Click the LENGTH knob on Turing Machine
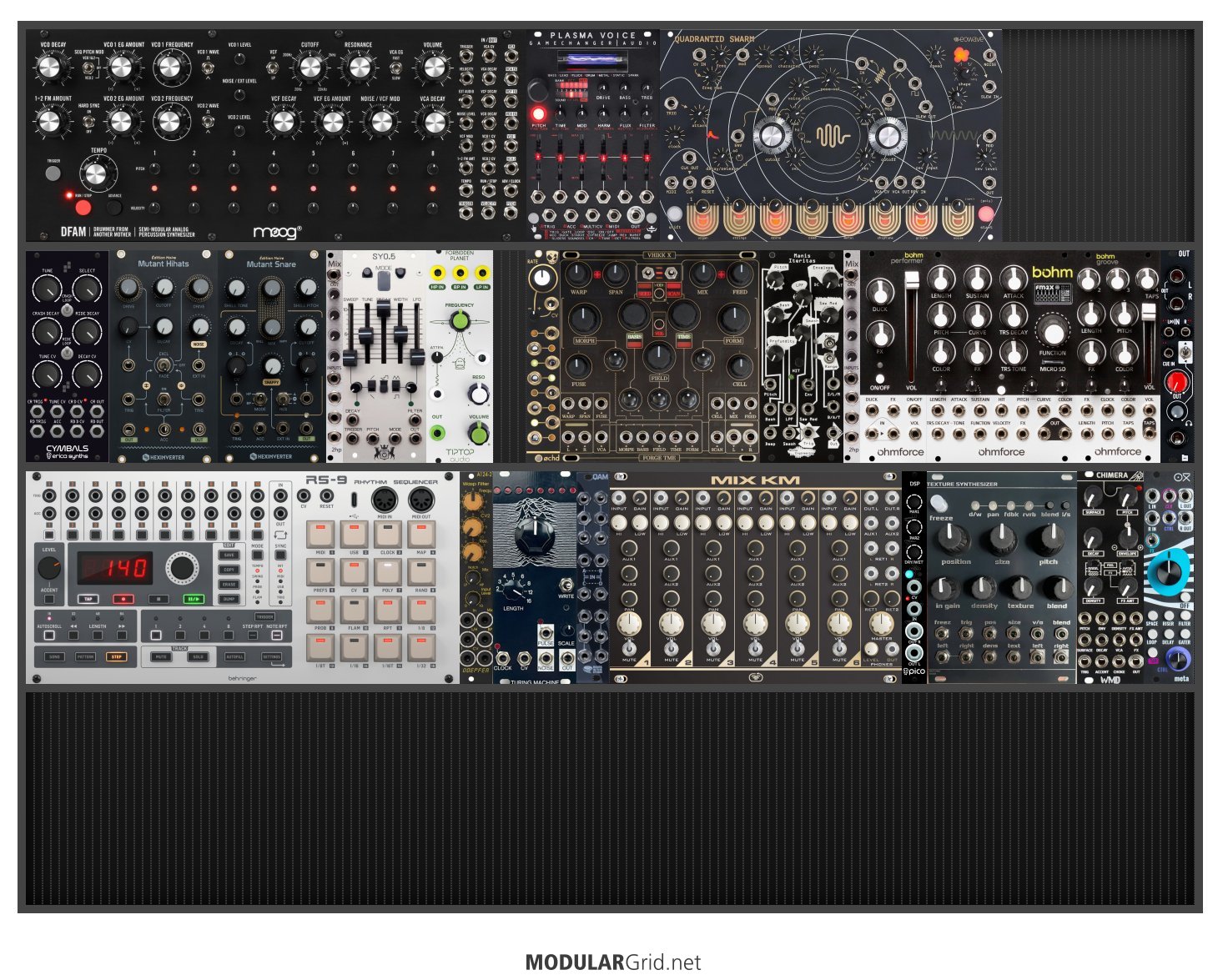The height and width of the screenshot is (980, 1228). [514, 591]
